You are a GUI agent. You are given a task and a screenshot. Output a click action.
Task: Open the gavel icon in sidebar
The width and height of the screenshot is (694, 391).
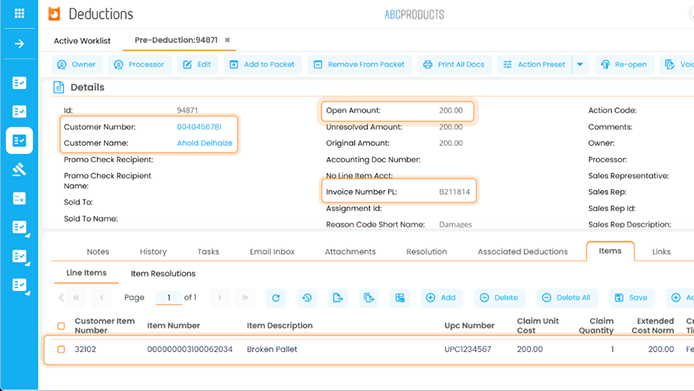coord(19,169)
